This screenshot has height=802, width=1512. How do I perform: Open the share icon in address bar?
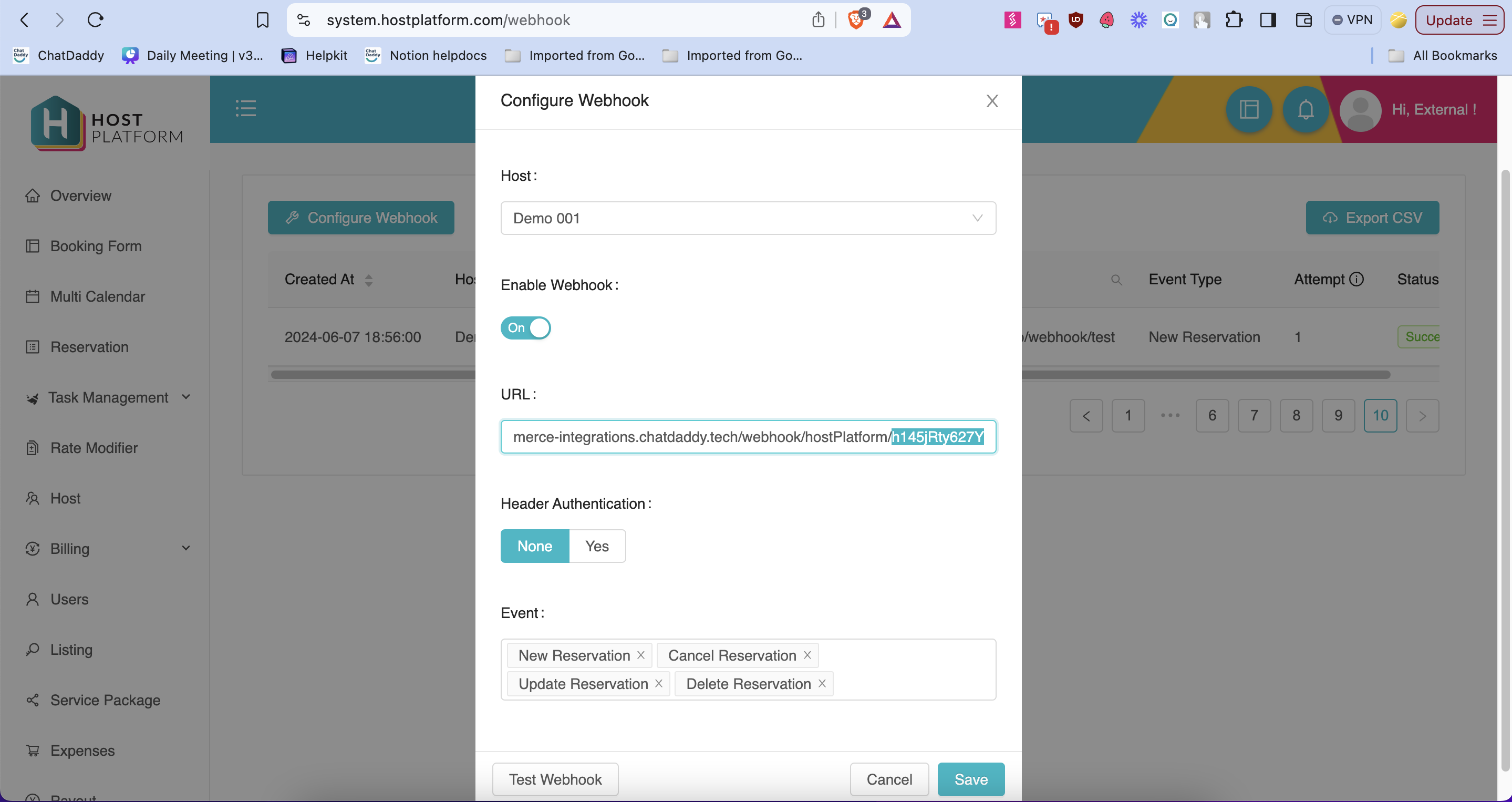(818, 20)
